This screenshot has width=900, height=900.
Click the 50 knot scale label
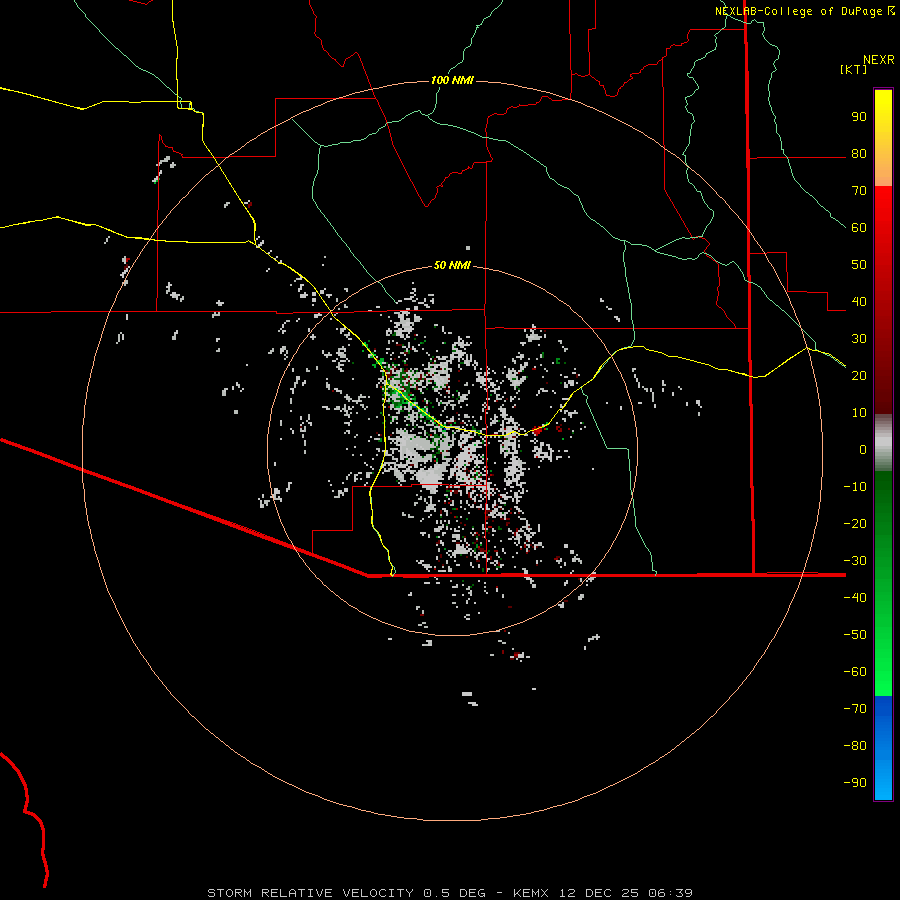pos(859,265)
